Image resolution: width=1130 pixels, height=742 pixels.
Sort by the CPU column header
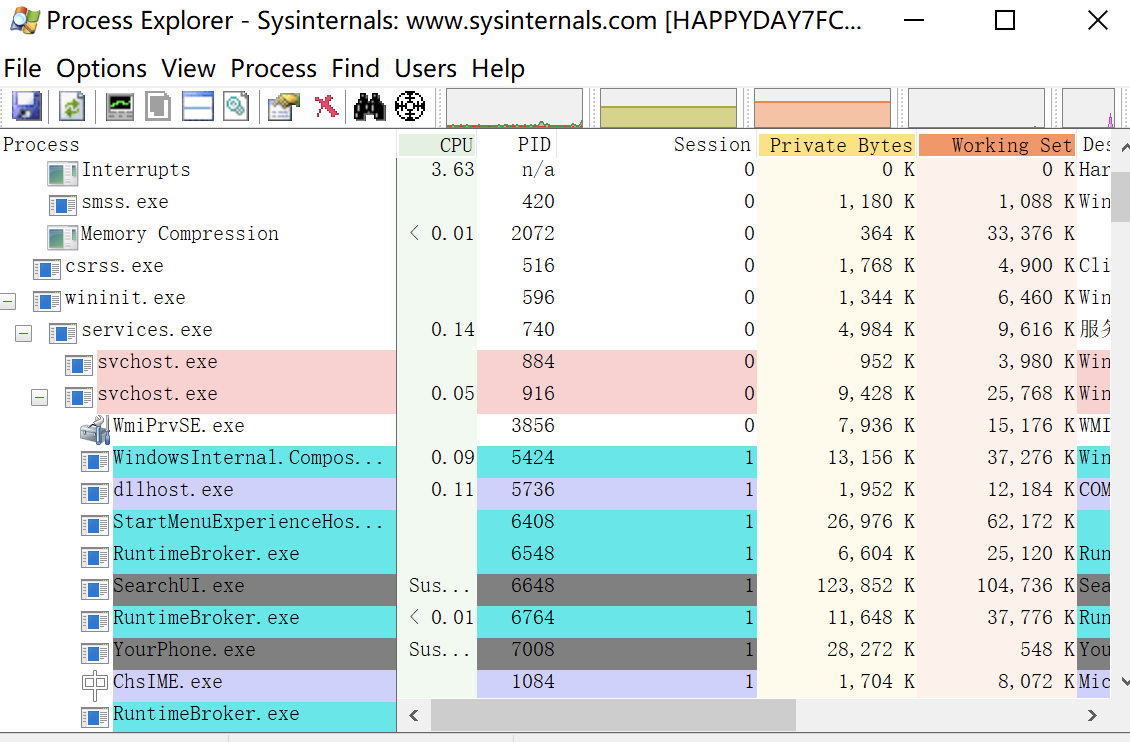437,145
